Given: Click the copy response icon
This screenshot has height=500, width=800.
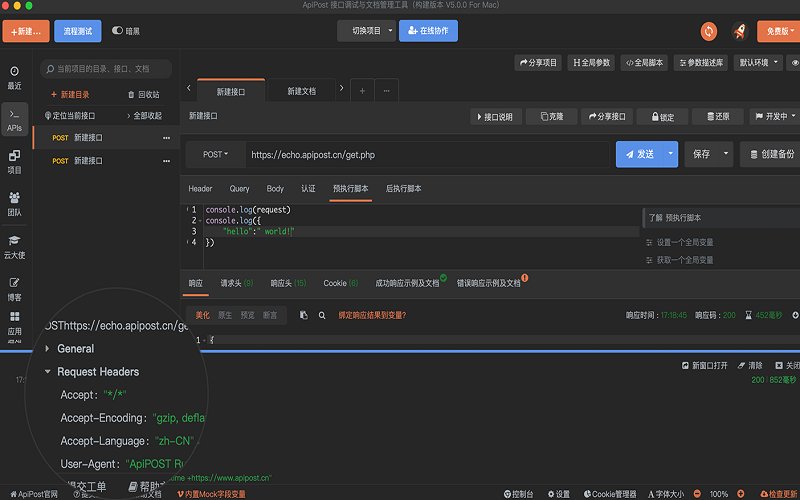Looking at the screenshot, I should pyautogui.click(x=304, y=315).
